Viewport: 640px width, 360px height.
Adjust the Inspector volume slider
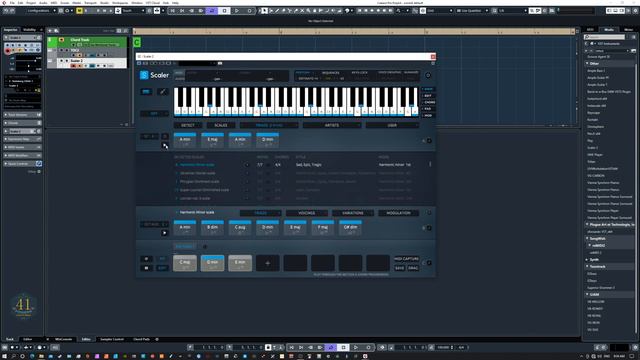[28, 59]
